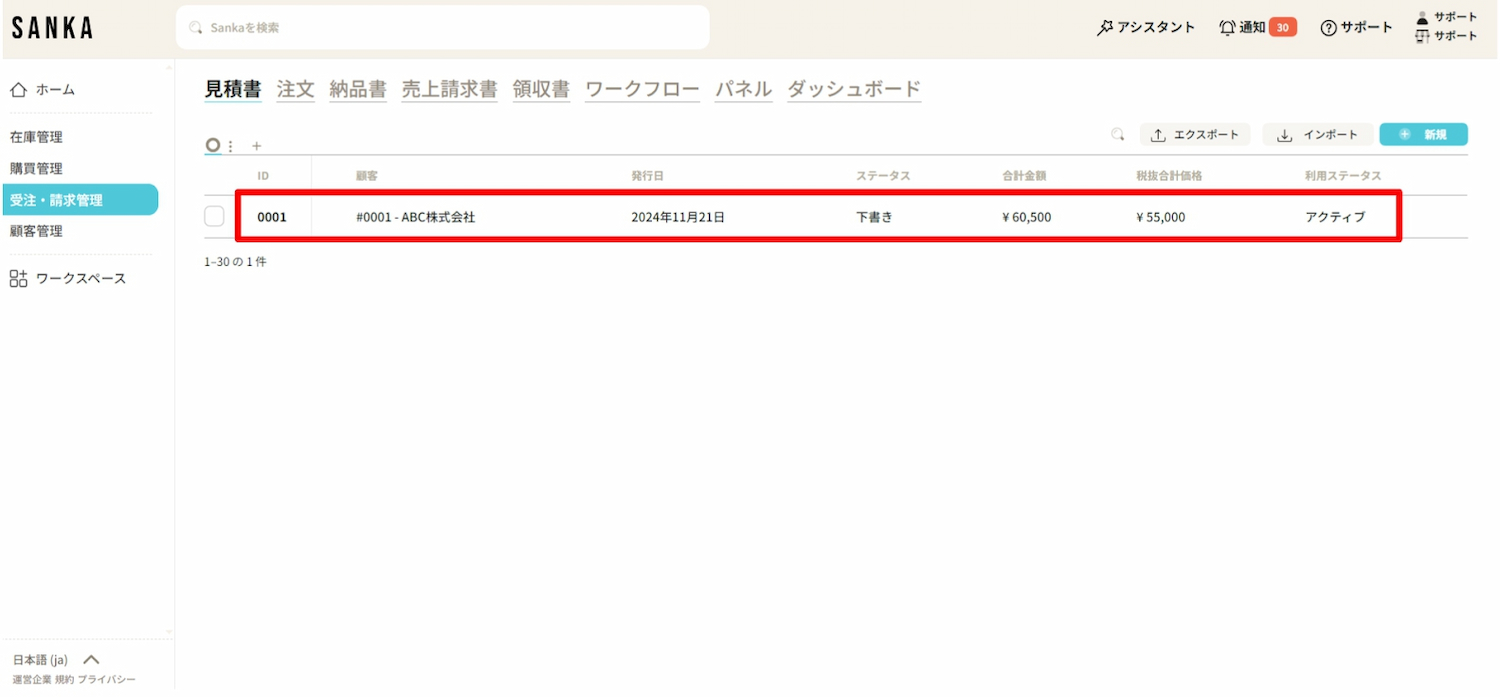Click the ステータス column header

[883, 176]
